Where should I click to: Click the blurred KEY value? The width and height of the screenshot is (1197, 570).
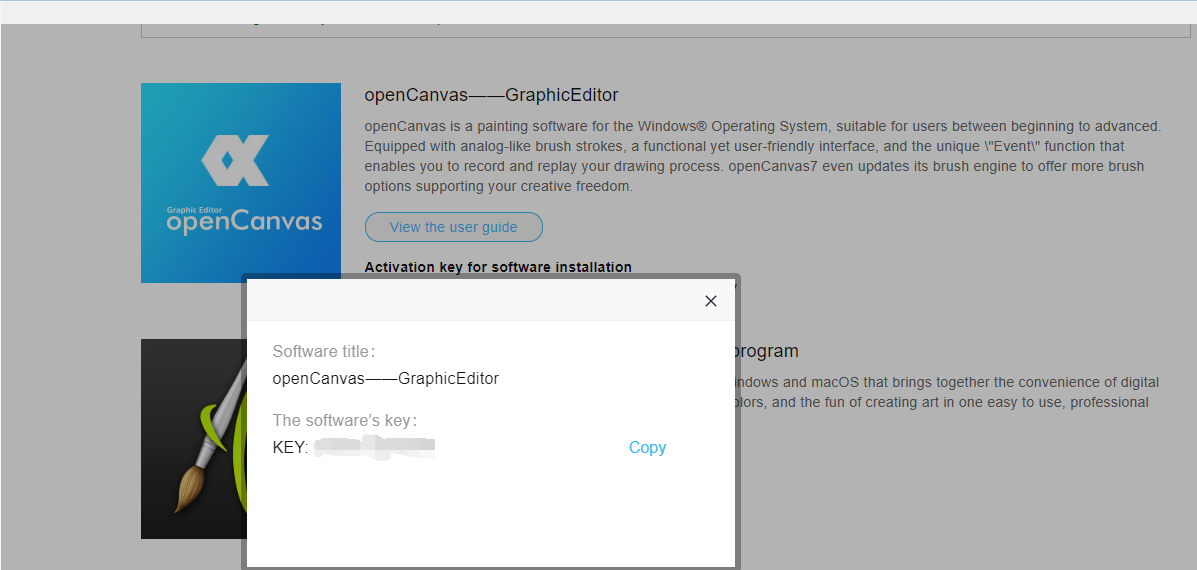(374, 447)
